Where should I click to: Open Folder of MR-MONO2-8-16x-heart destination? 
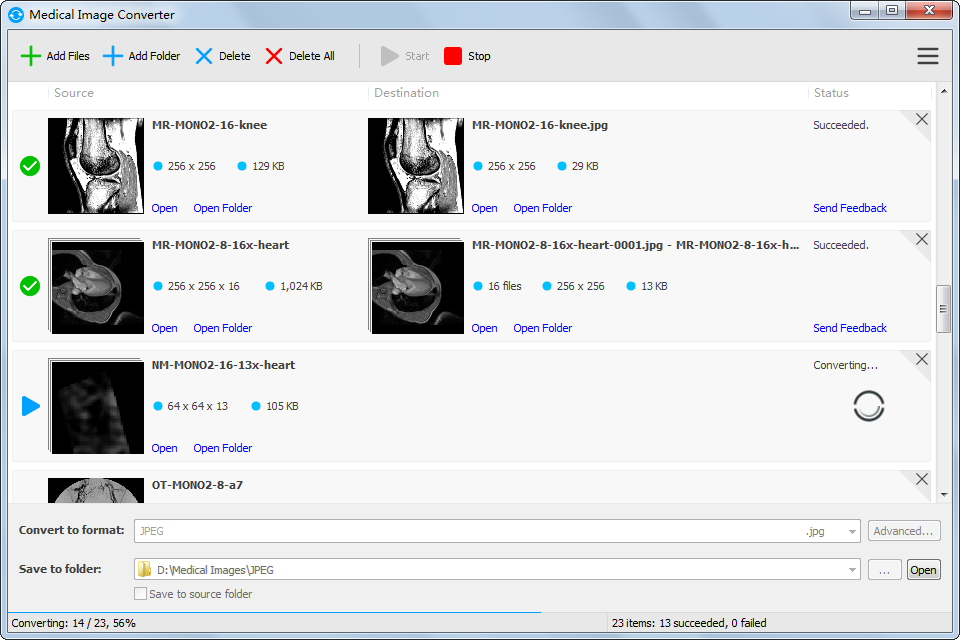click(x=542, y=328)
